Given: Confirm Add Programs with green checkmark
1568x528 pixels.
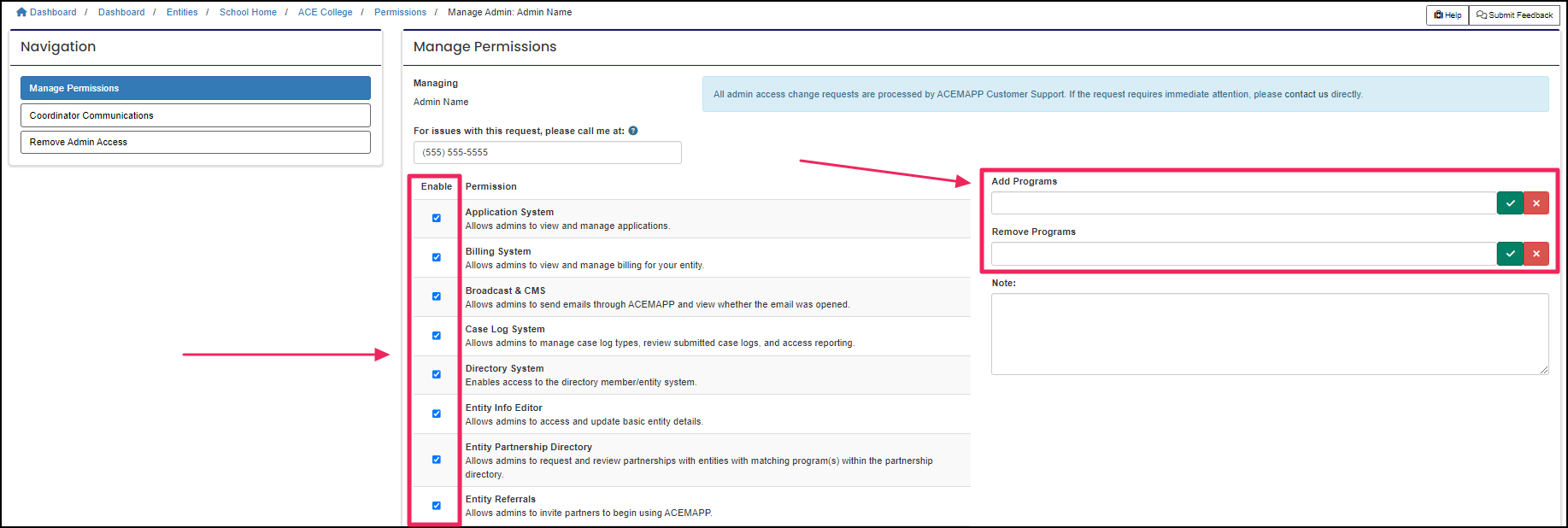Looking at the screenshot, I should (x=1510, y=203).
